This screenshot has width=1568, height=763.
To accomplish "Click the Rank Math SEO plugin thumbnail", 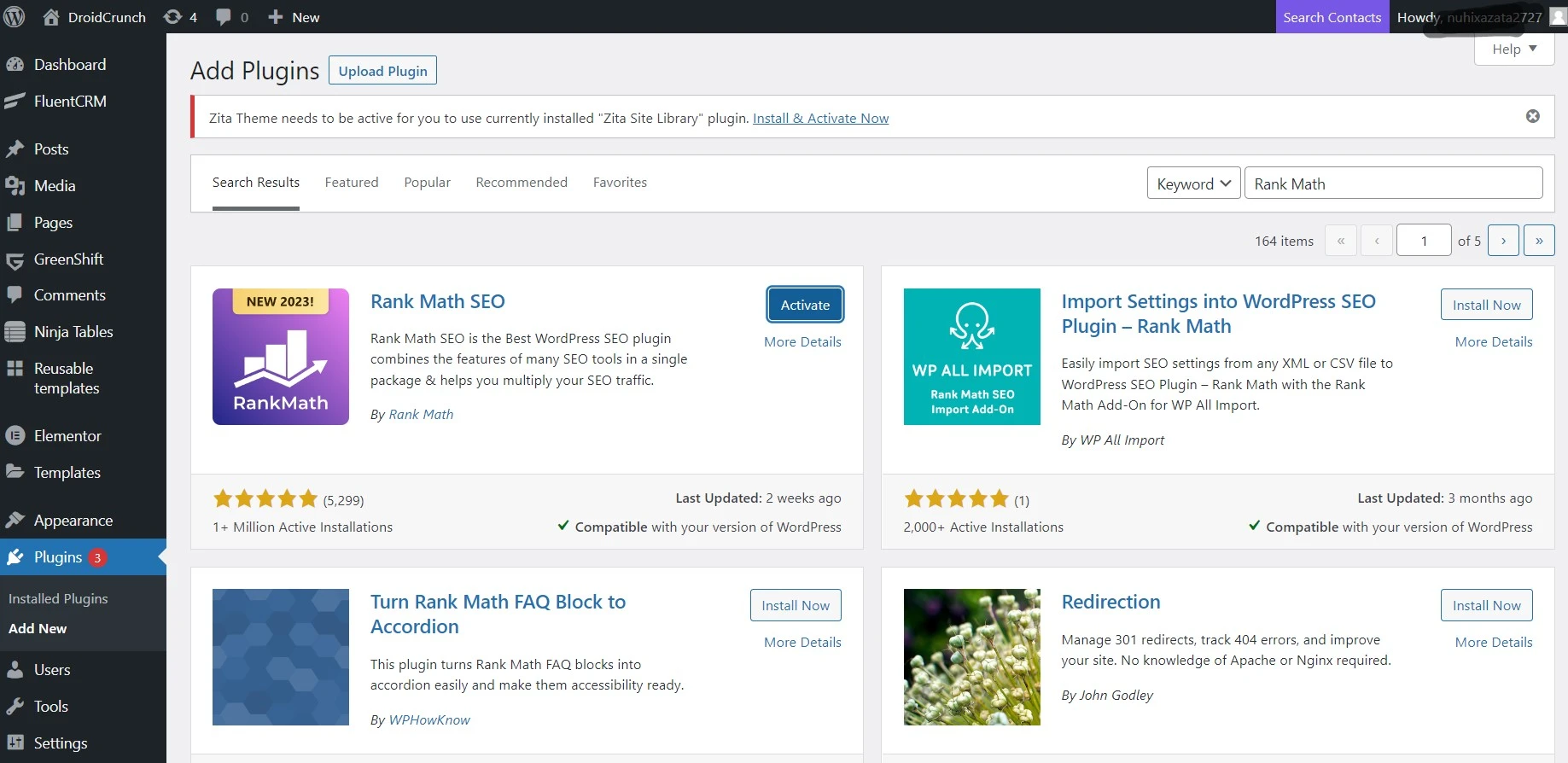I will [281, 357].
